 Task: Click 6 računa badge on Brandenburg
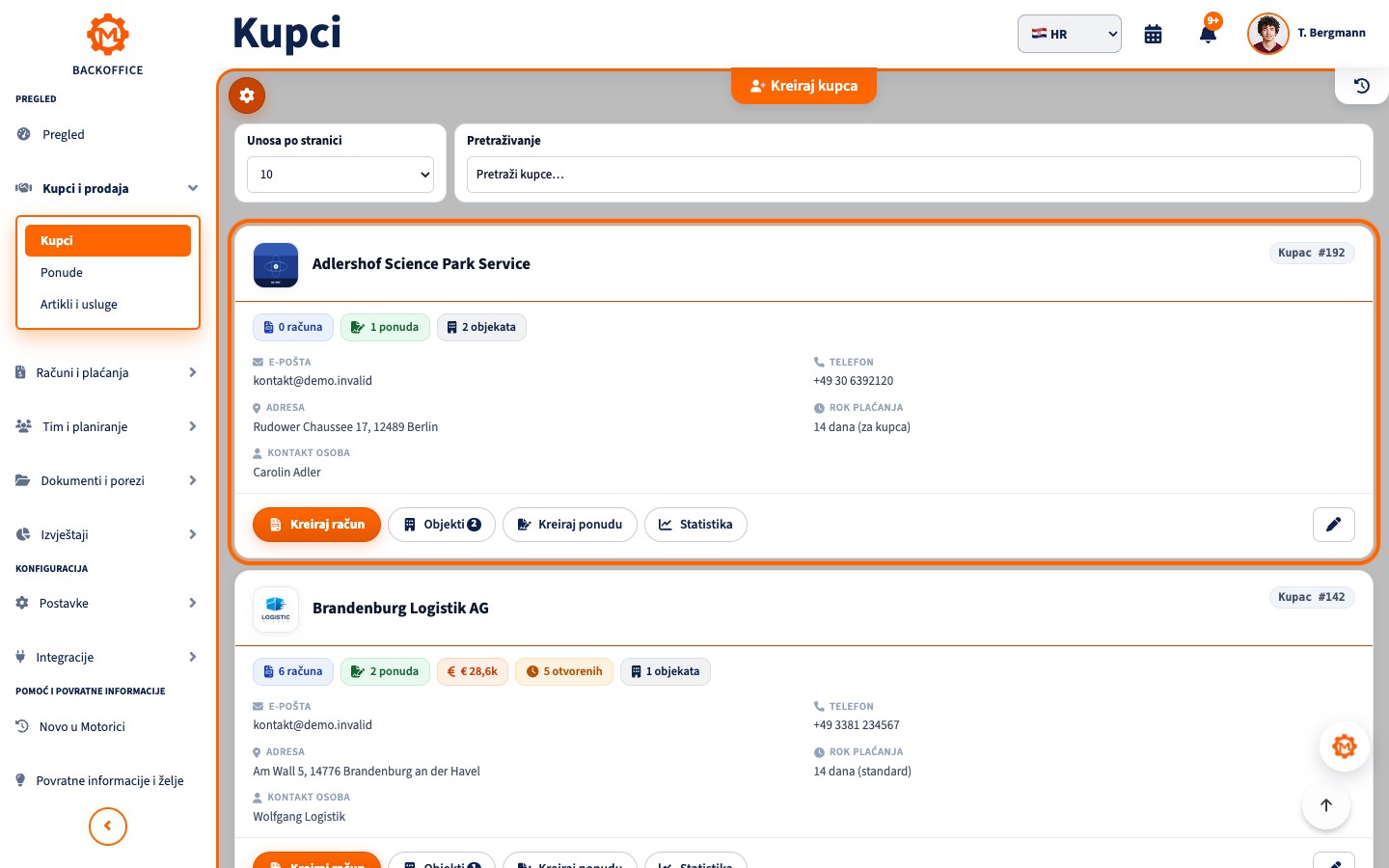point(293,671)
